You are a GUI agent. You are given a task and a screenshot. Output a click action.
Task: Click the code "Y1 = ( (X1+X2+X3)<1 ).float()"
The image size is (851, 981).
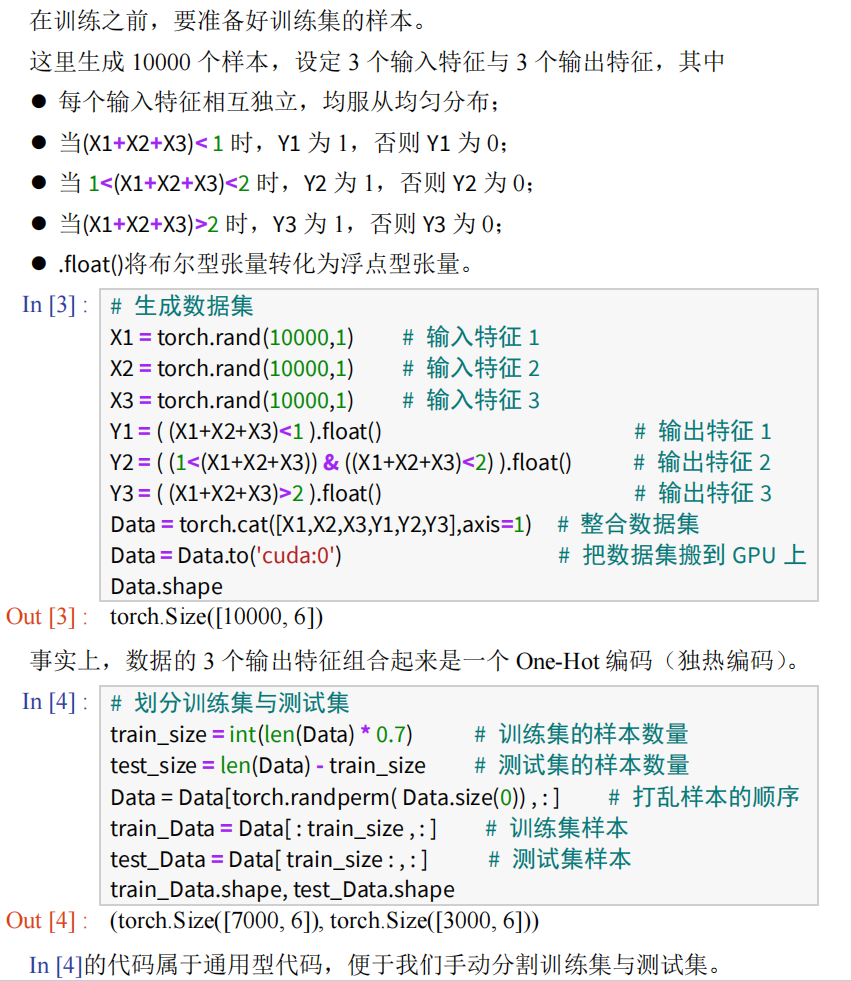[x=246, y=431]
